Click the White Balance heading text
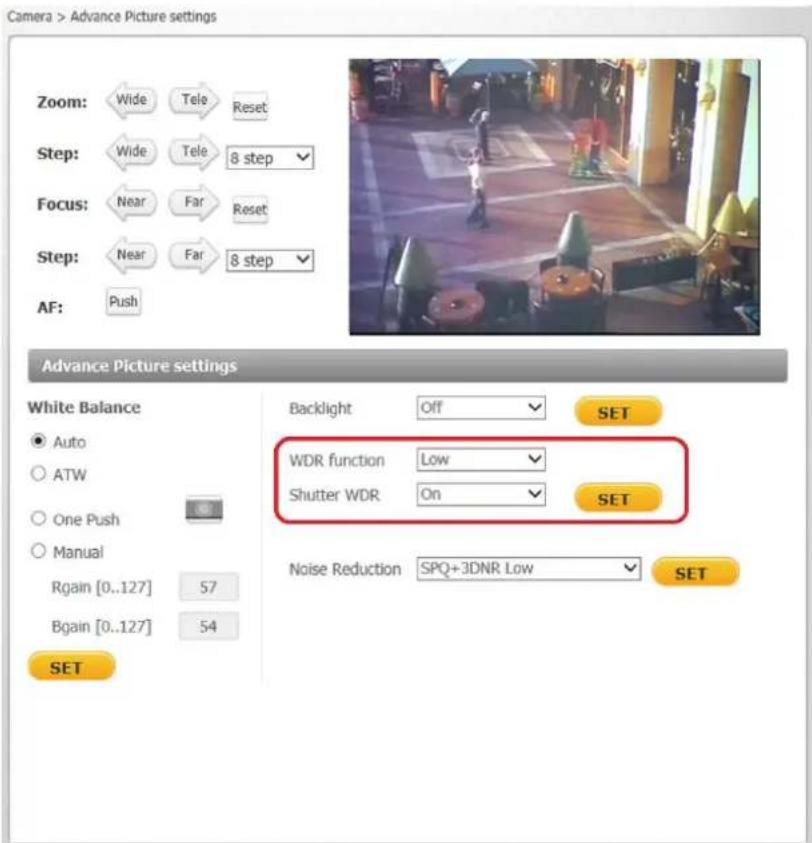812x843 pixels. [84, 408]
